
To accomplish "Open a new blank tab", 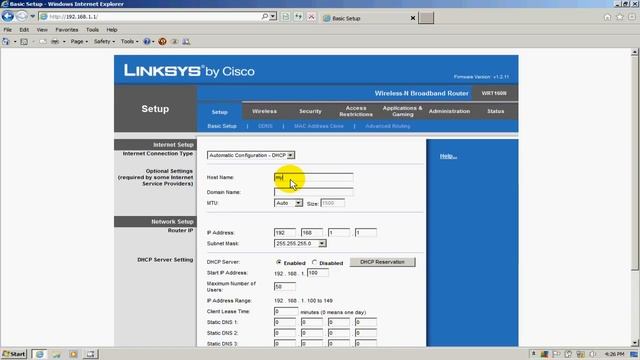I will [426, 18].
